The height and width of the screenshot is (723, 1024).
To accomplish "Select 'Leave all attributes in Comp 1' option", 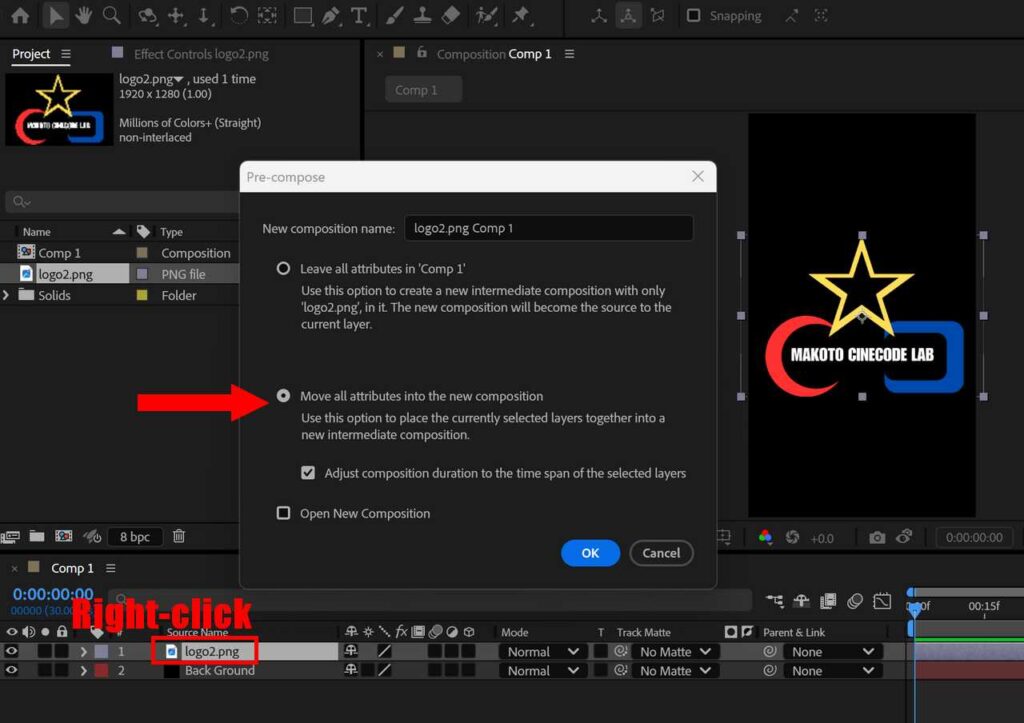I will click(283, 268).
